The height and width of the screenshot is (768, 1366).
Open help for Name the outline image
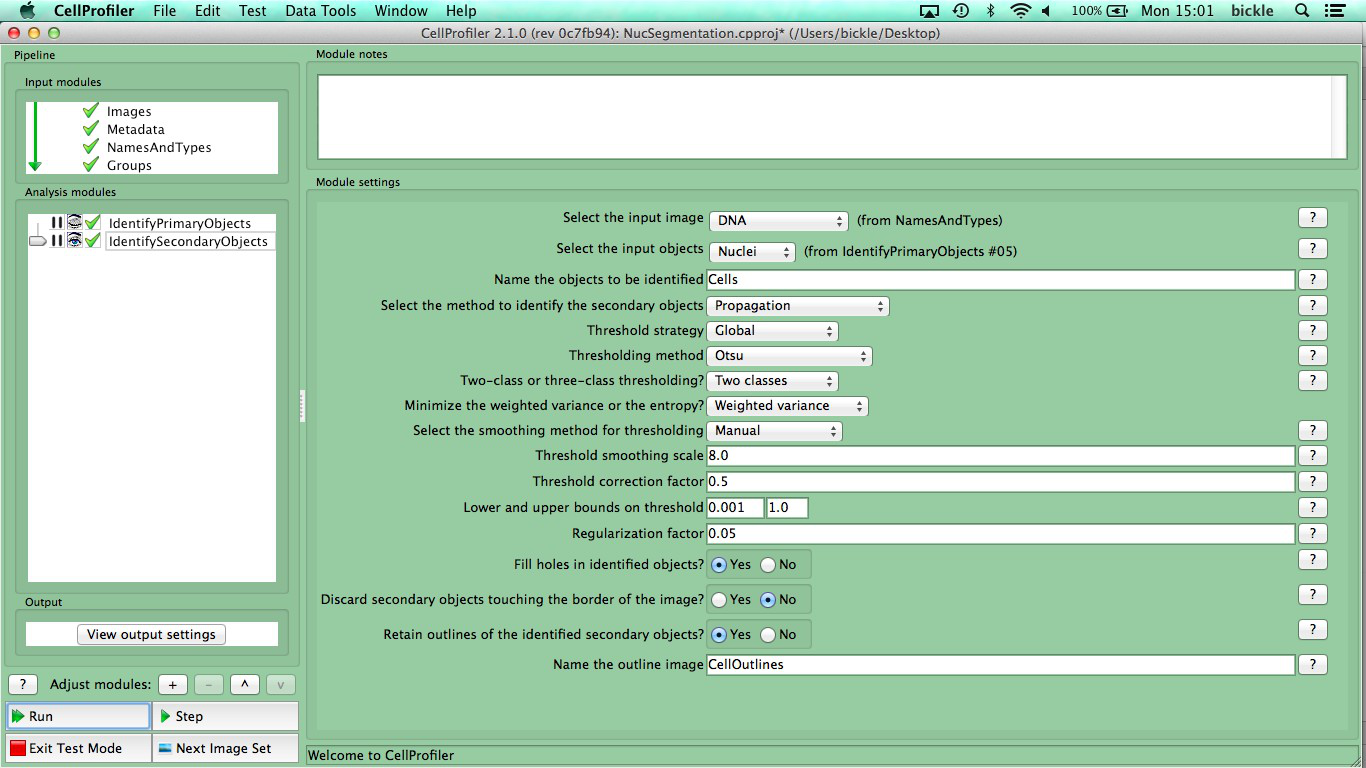1312,664
